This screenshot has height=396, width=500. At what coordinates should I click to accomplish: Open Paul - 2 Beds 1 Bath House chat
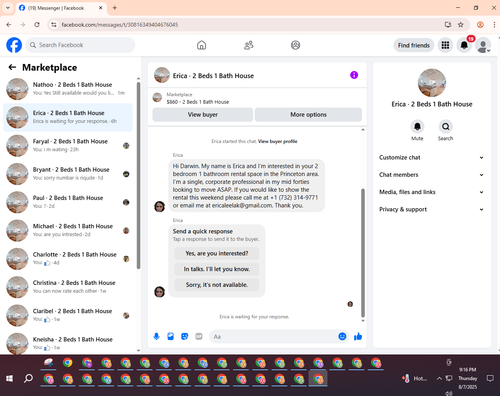[68, 202]
